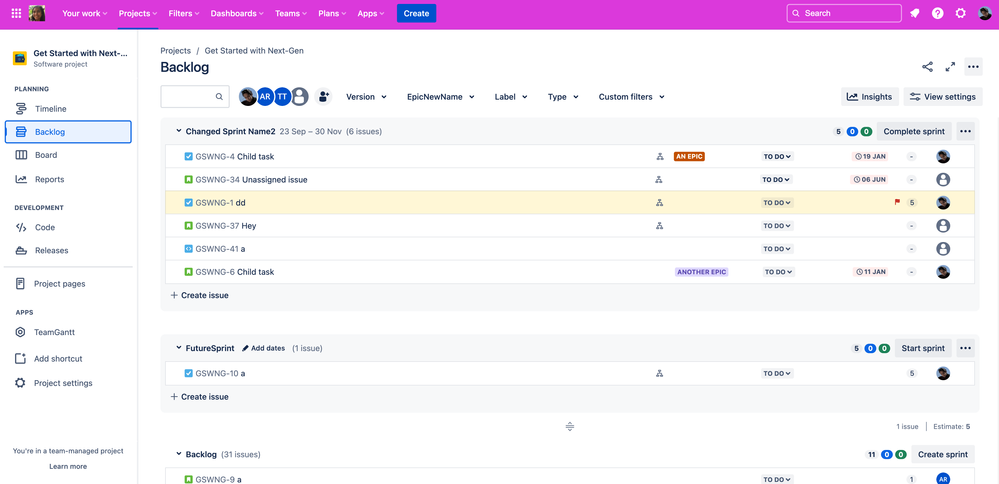
Task: Open the backlog page more-actions ellipsis
Action: point(973,67)
